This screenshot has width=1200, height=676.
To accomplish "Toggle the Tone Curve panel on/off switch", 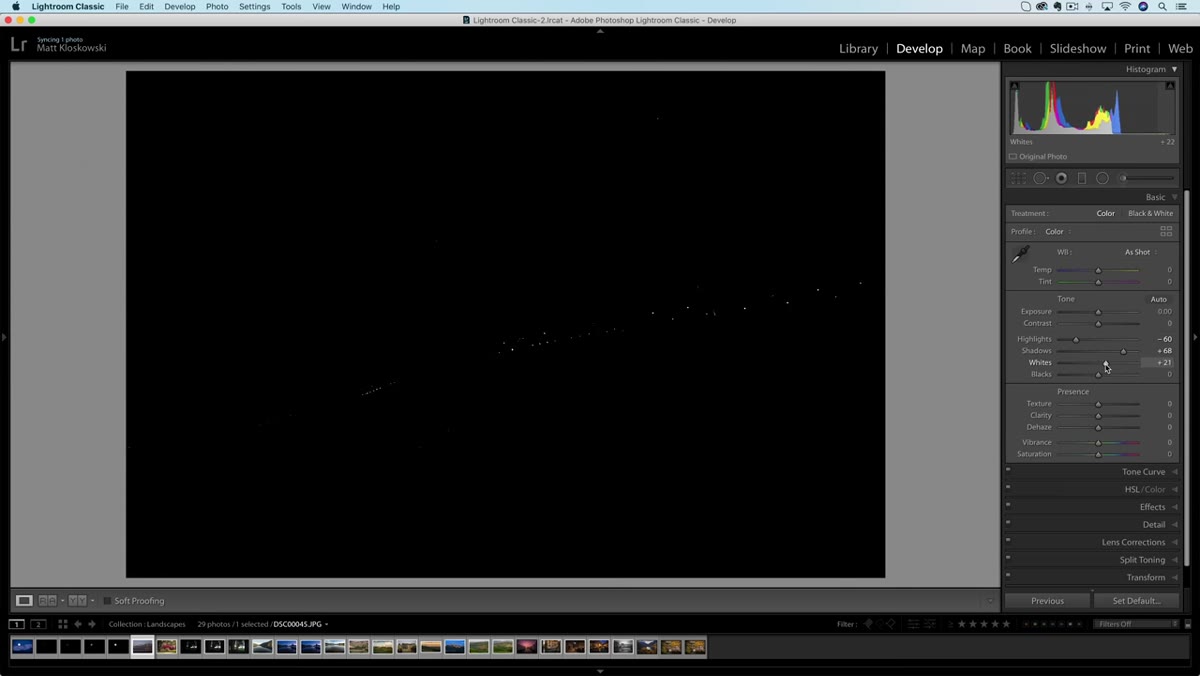I will (1008, 469).
